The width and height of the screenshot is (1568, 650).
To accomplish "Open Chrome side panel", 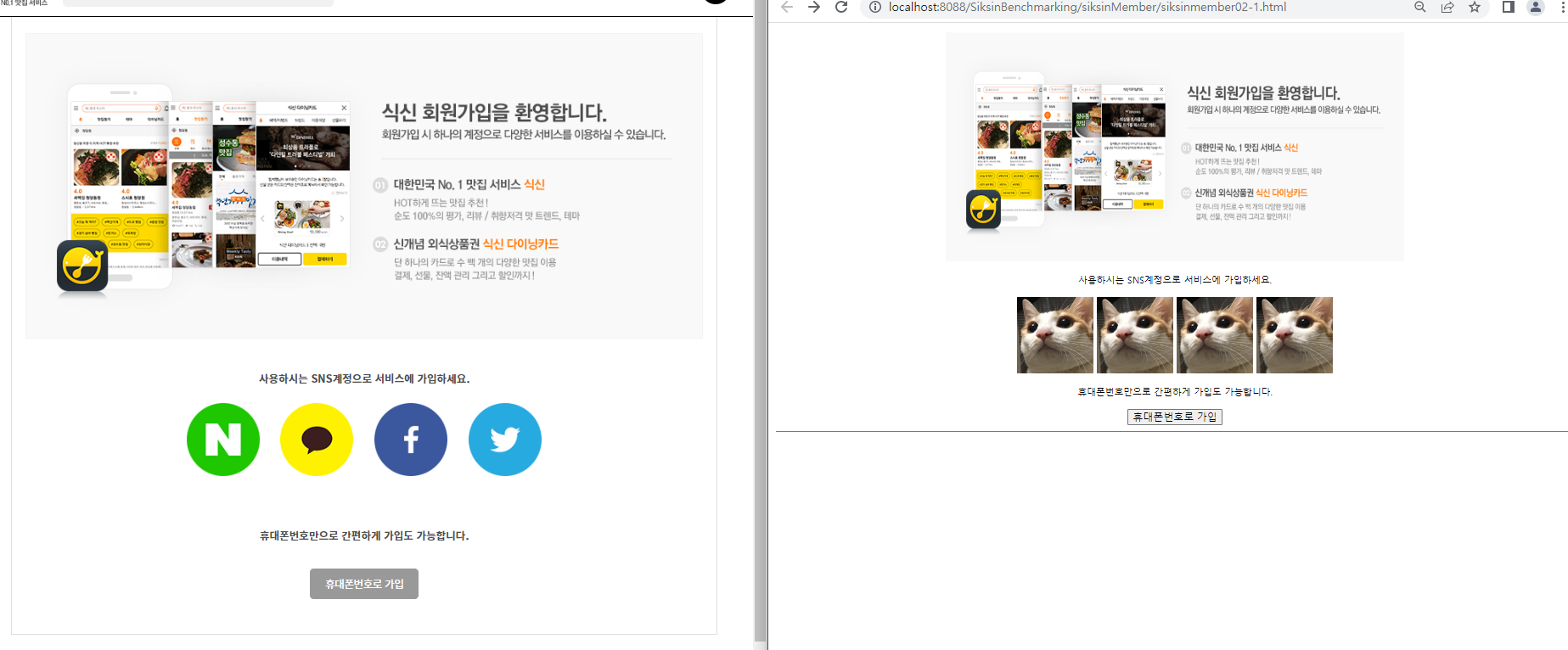I will click(x=1509, y=8).
